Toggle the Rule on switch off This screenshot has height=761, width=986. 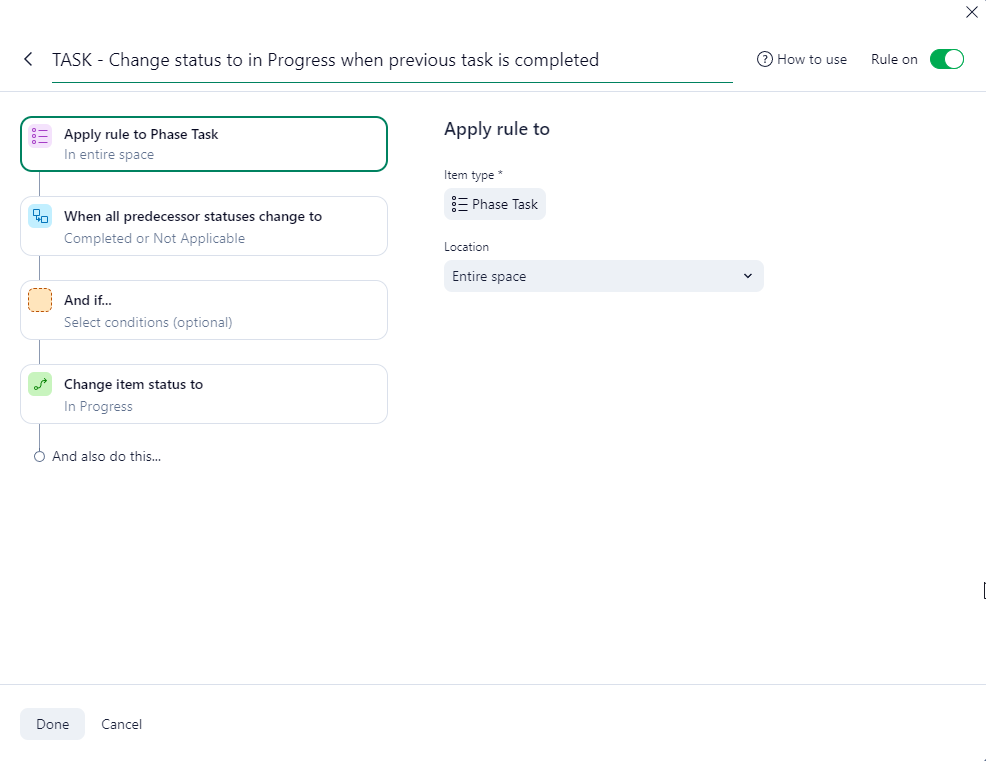click(x=946, y=59)
